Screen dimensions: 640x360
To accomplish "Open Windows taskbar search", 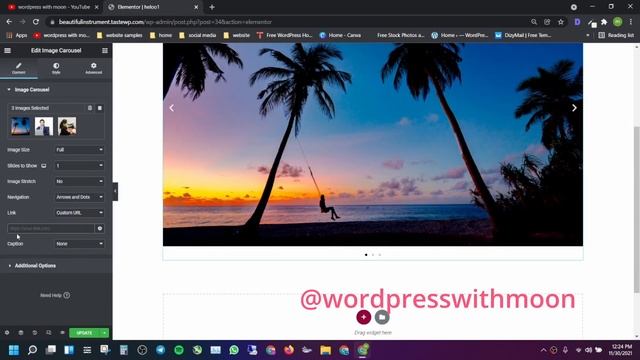I will click(x=32, y=350).
